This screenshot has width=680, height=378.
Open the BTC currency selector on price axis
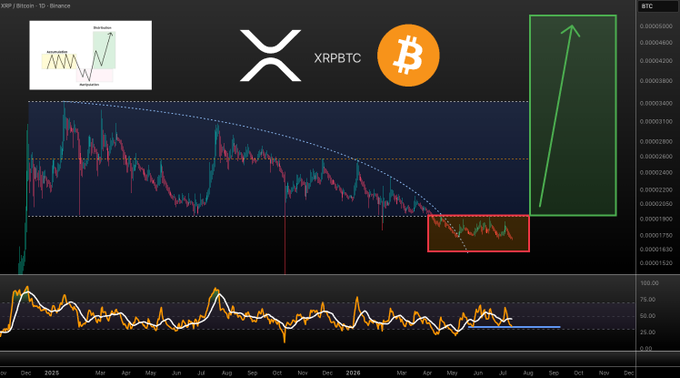657,6
